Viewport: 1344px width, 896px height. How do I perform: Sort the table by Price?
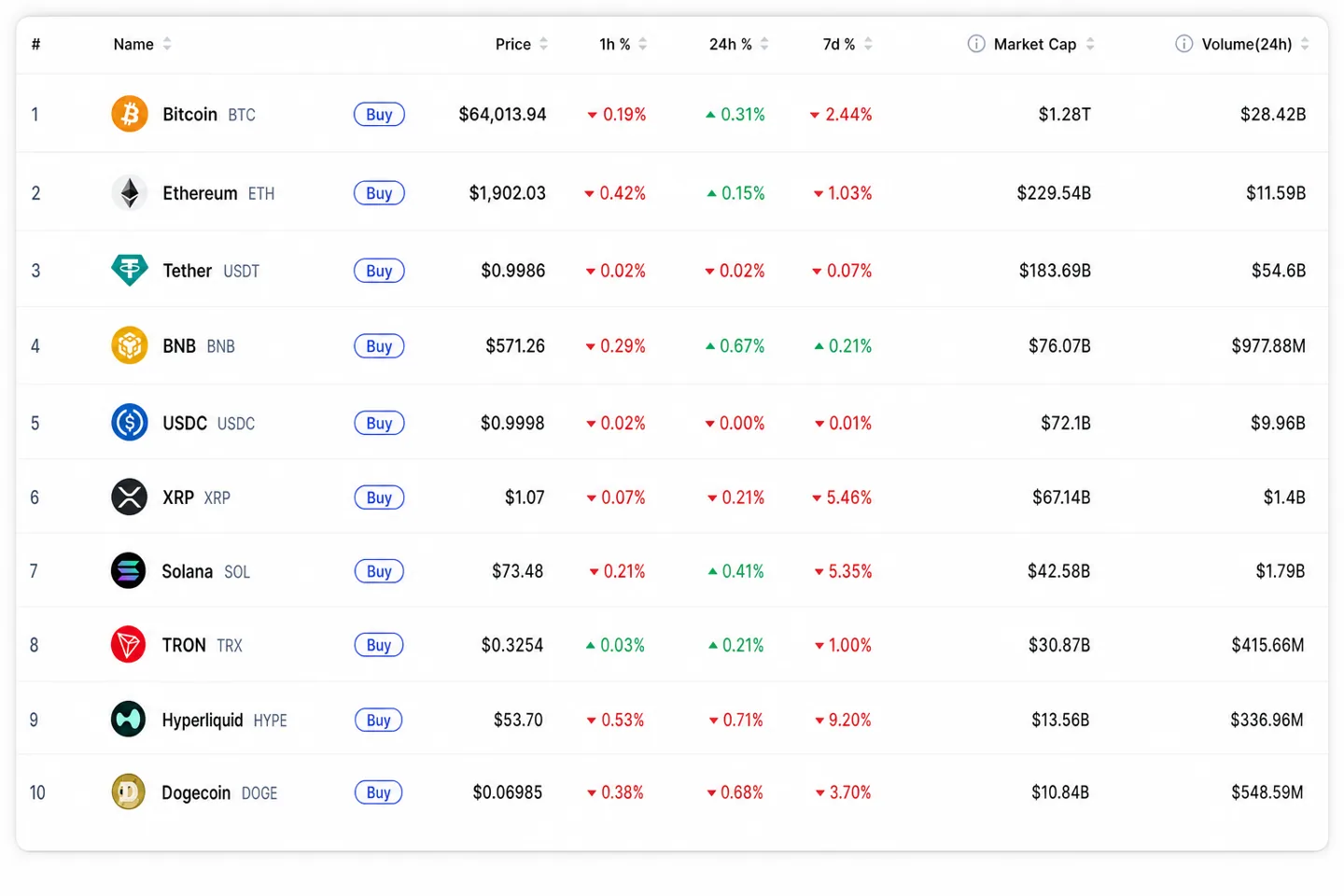point(522,44)
